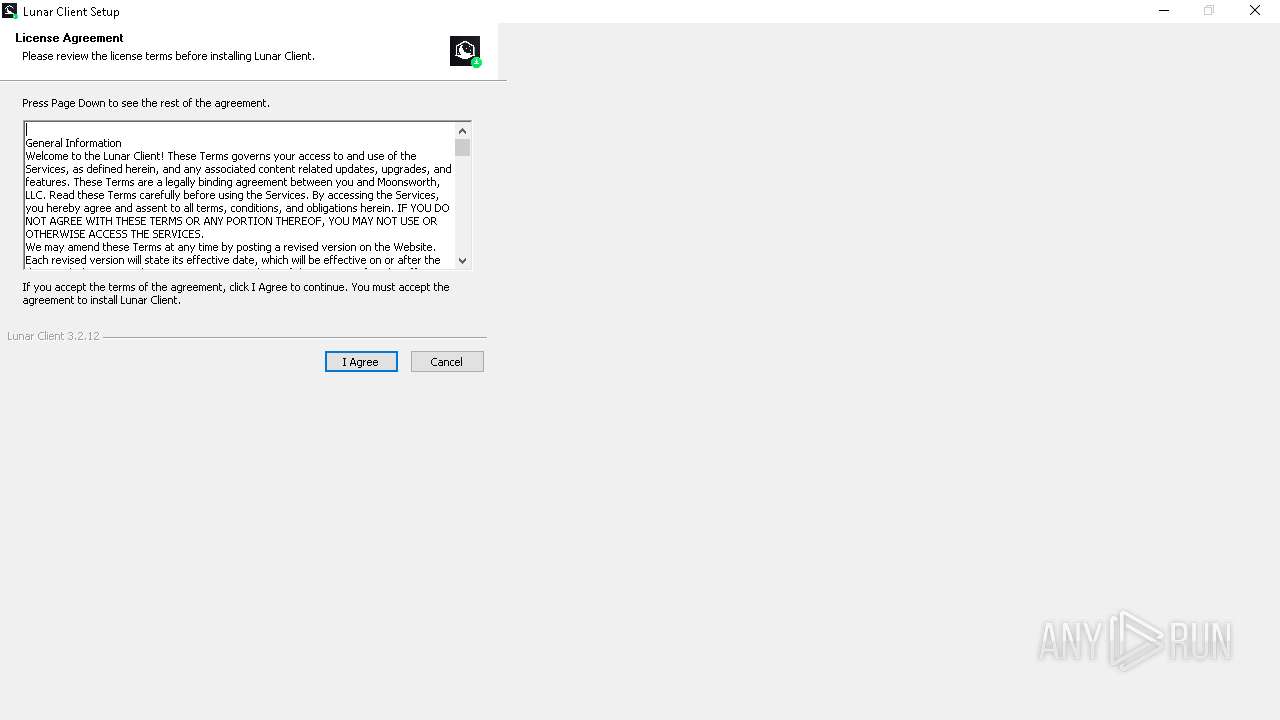
Task: Click the 'General Information' heading text
Action: pos(74,143)
